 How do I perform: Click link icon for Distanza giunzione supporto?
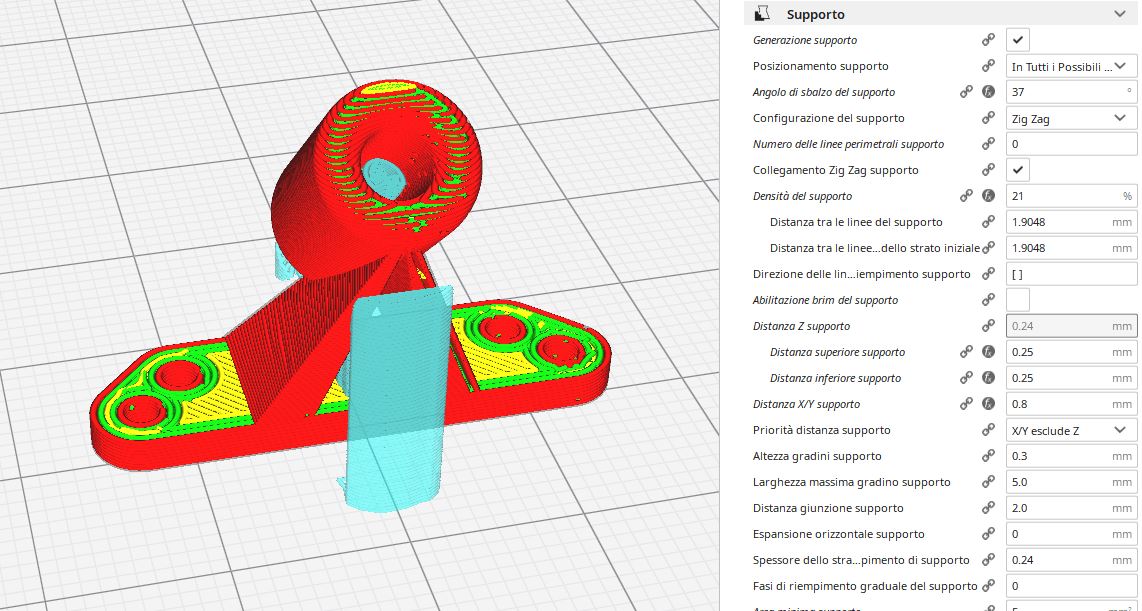tap(988, 508)
